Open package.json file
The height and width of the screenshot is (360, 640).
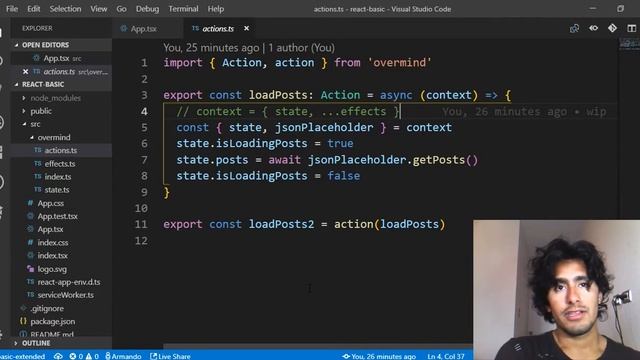(x=52, y=322)
